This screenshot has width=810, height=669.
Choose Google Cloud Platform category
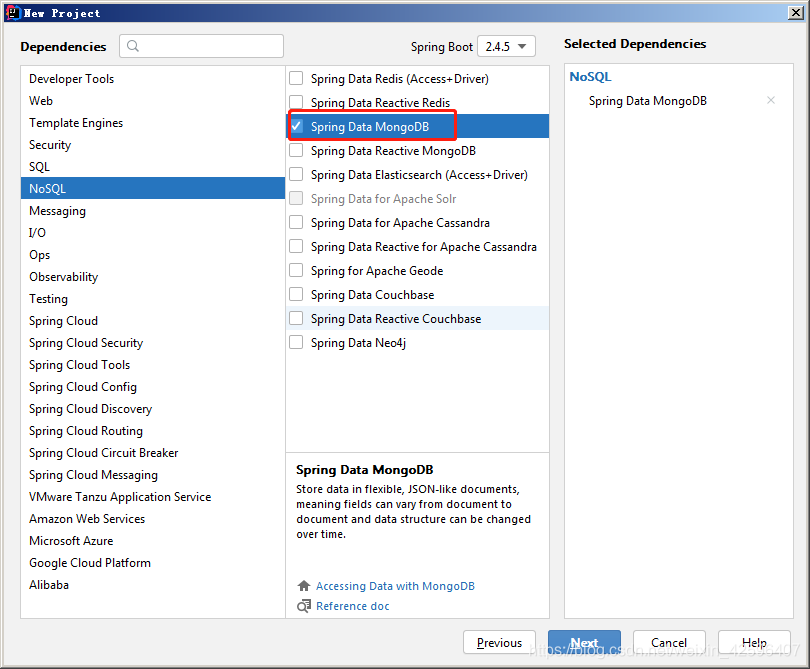point(153,563)
